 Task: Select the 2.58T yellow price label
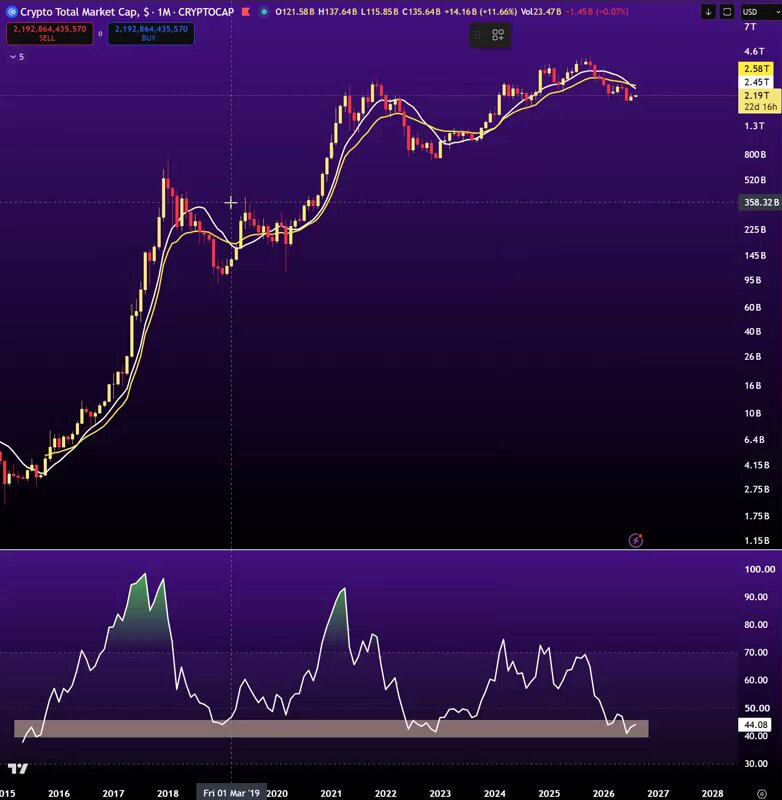[x=756, y=68]
